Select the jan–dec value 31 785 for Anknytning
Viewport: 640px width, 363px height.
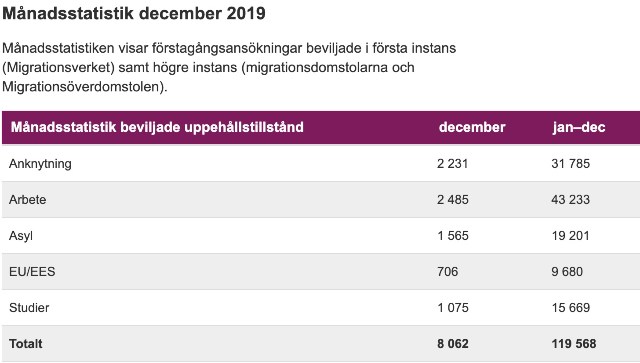tap(571, 164)
